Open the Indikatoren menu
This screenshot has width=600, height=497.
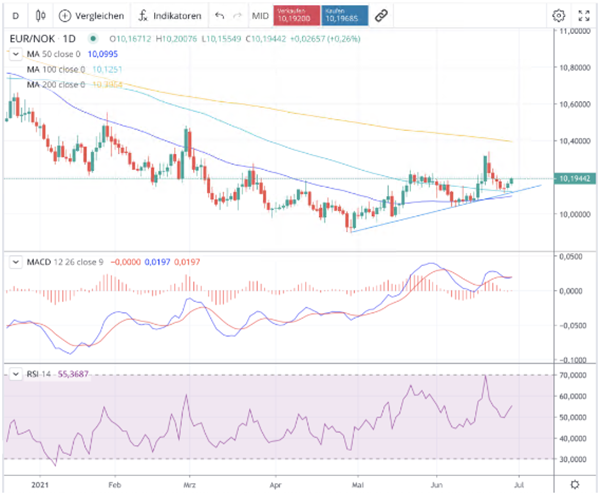pyautogui.click(x=170, y=16)
